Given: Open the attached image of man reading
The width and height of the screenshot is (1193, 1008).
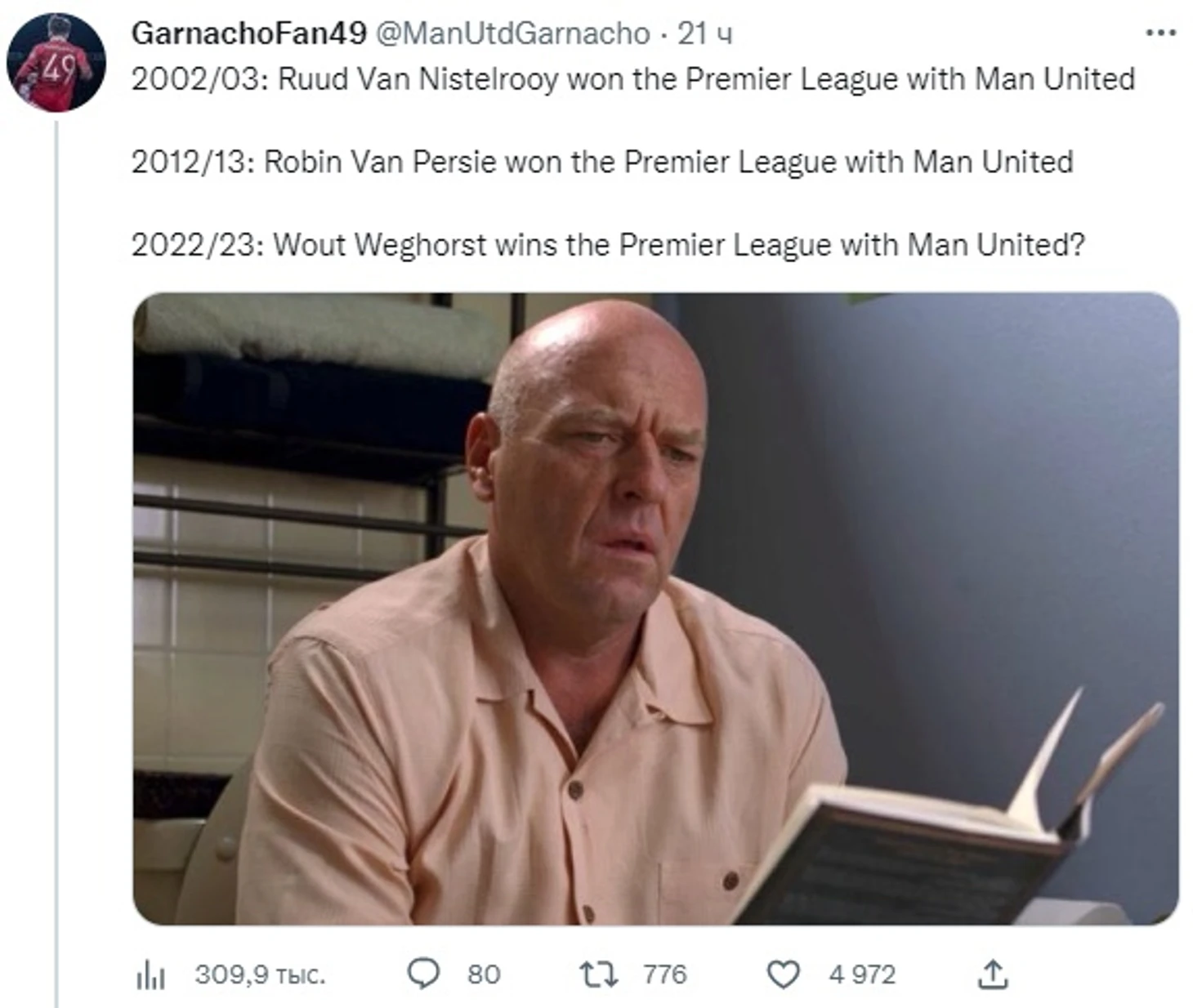Looking at the screenshot, I should coord(655,609).
